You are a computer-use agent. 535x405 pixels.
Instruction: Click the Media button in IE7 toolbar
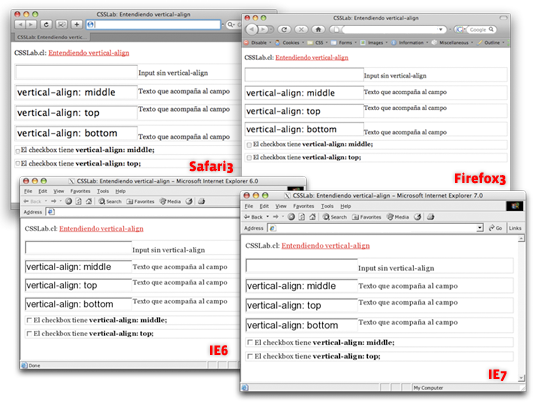click(x=398, y=217)
